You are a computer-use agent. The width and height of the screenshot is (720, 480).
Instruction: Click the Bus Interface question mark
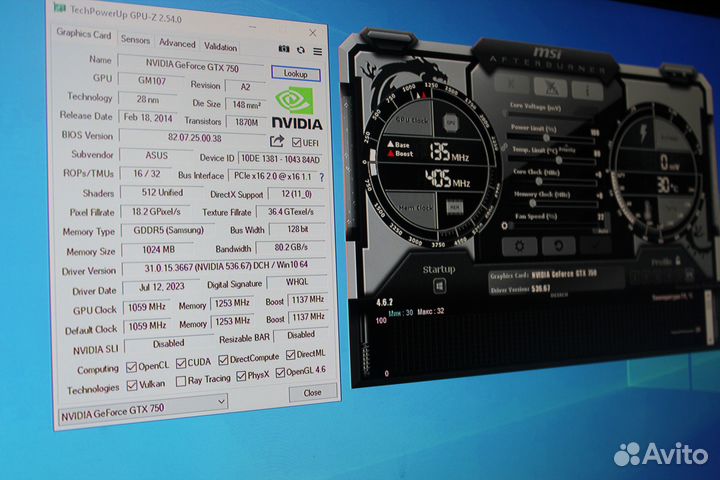[321, 177]
